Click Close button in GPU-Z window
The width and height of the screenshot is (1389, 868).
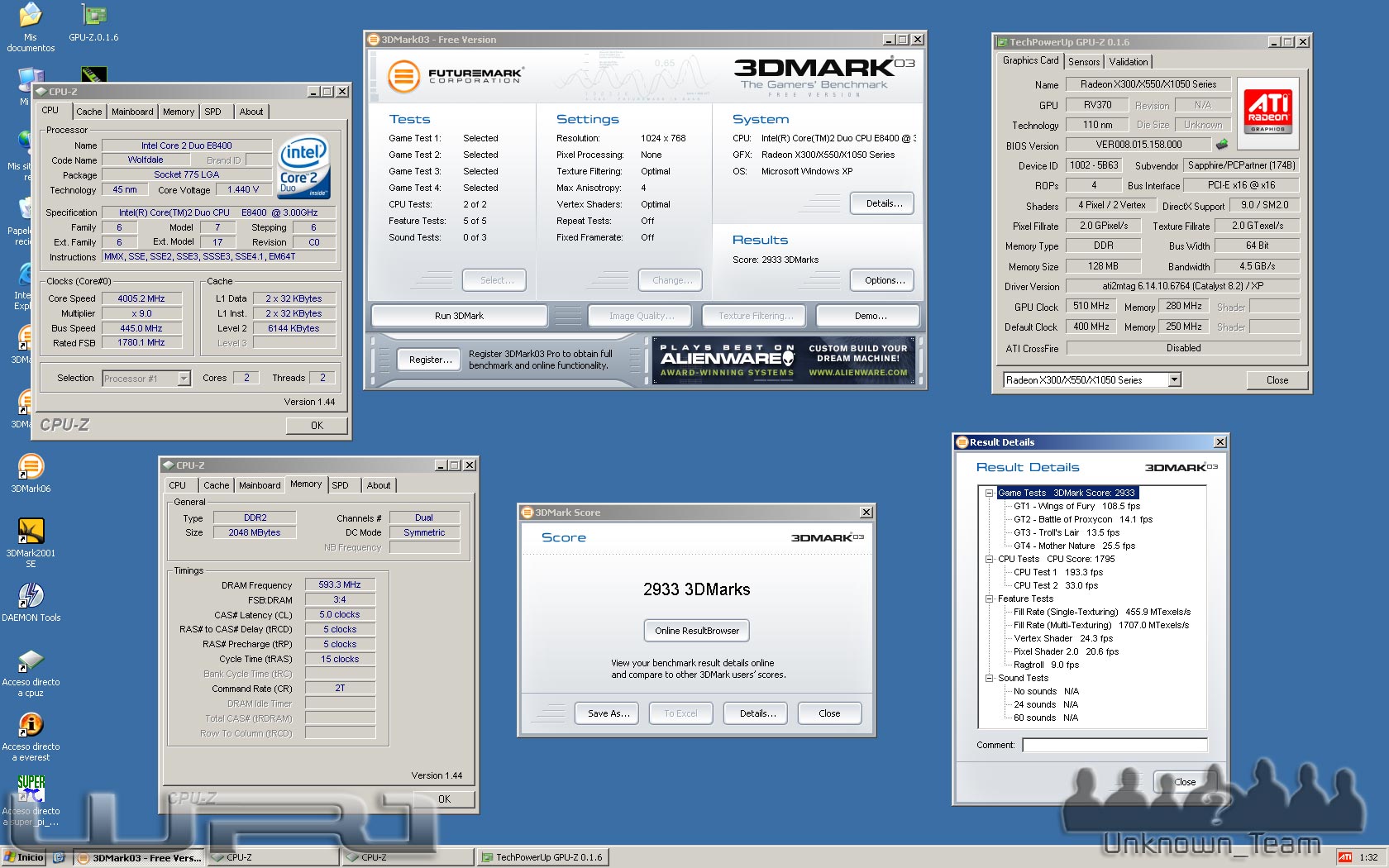click(x=1277, y=380)
